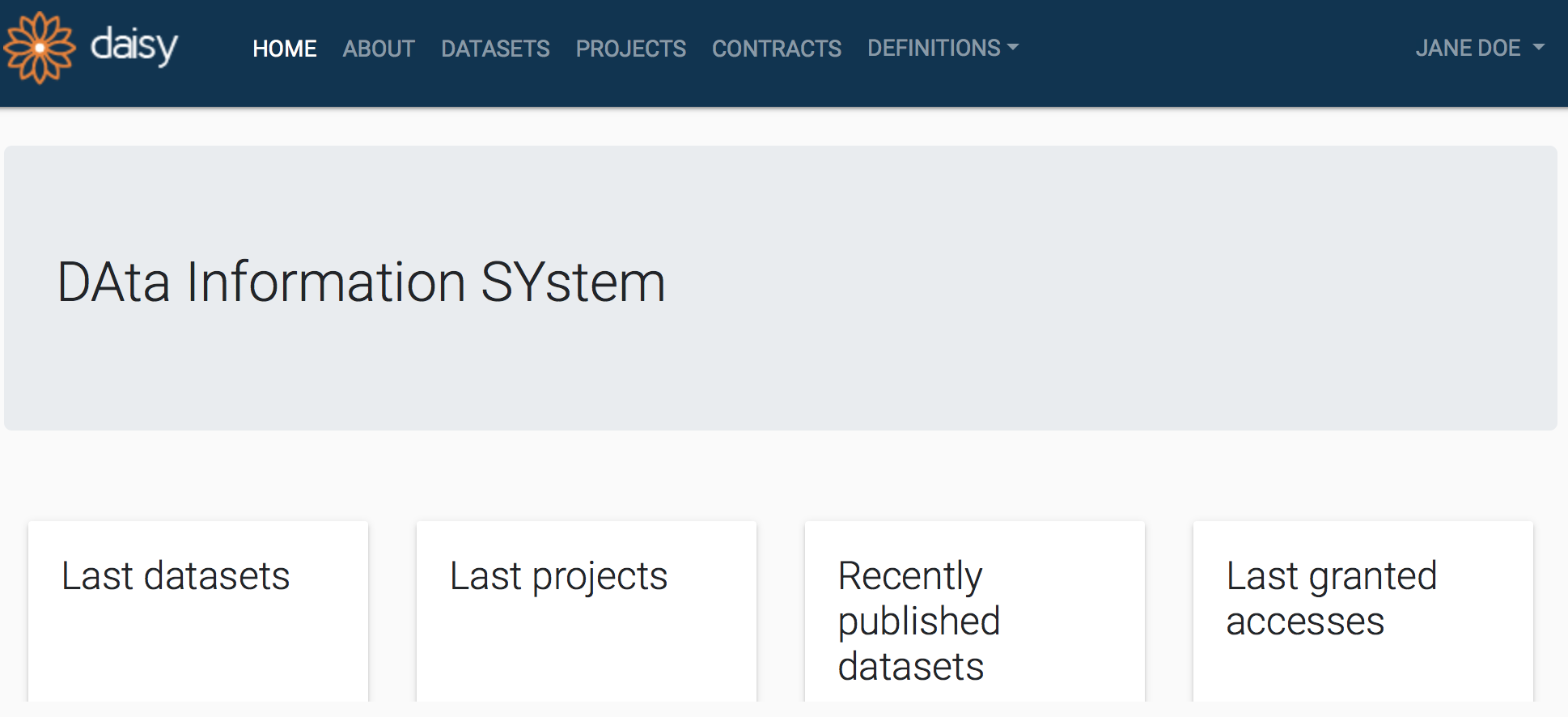The image size is (1568, 717).
Task: Click the orange daisy flower logo
Action: point(39,48)
